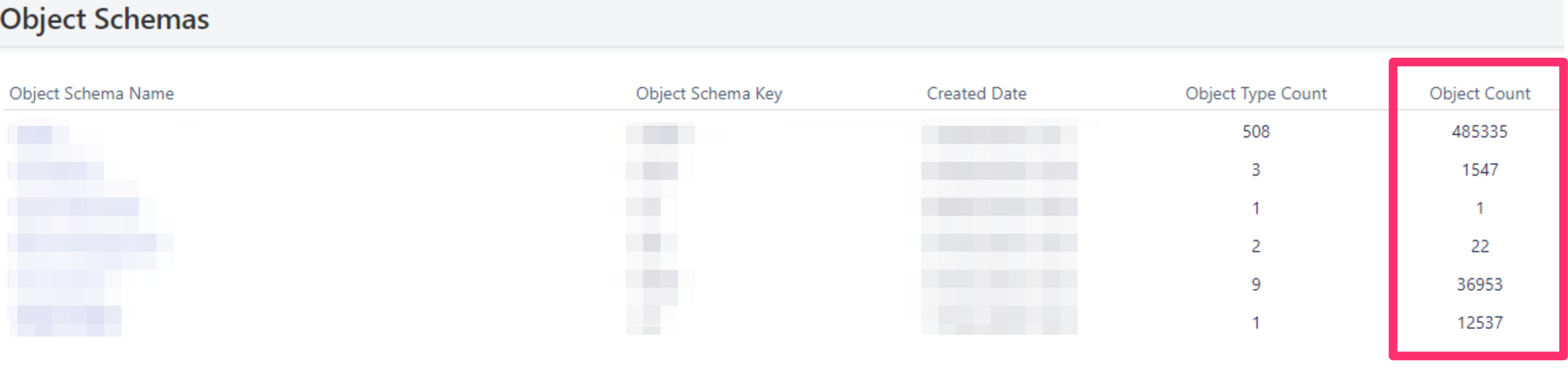This screenshot has height=386, width=1568.
Task: Click the Object Count column header
Action: click(1479, 94)
